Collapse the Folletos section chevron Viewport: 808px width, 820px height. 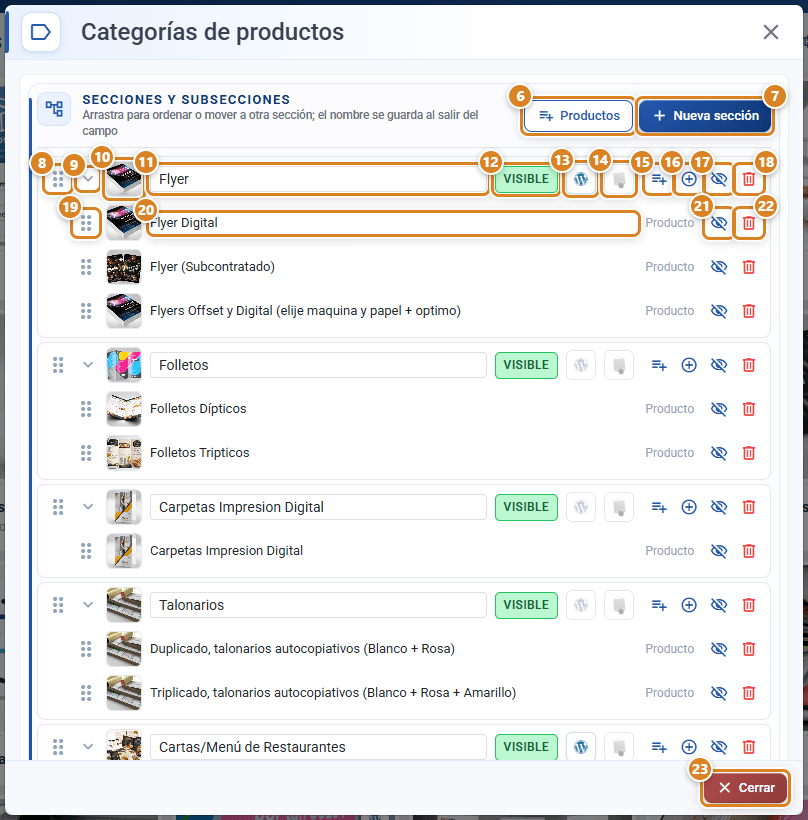(x=88, y=365)
